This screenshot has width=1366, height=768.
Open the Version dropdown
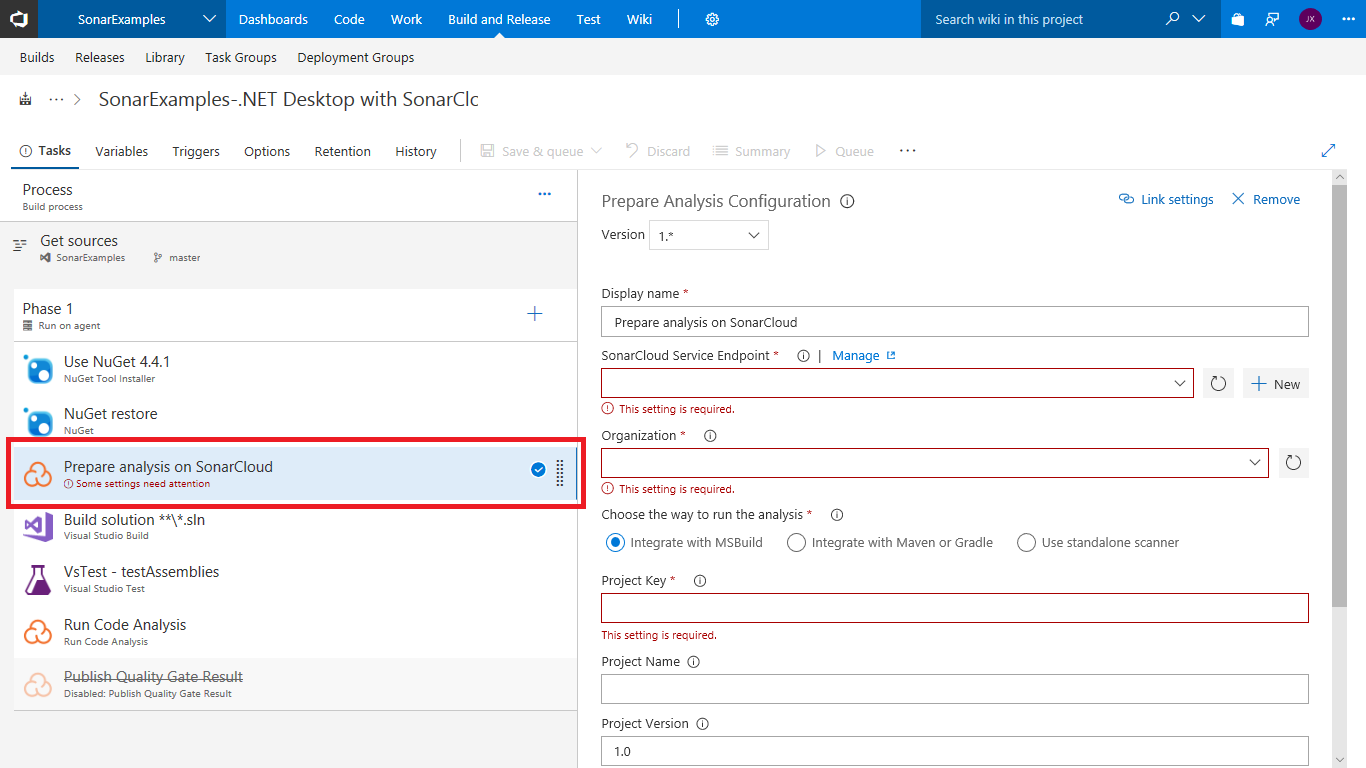709,236
